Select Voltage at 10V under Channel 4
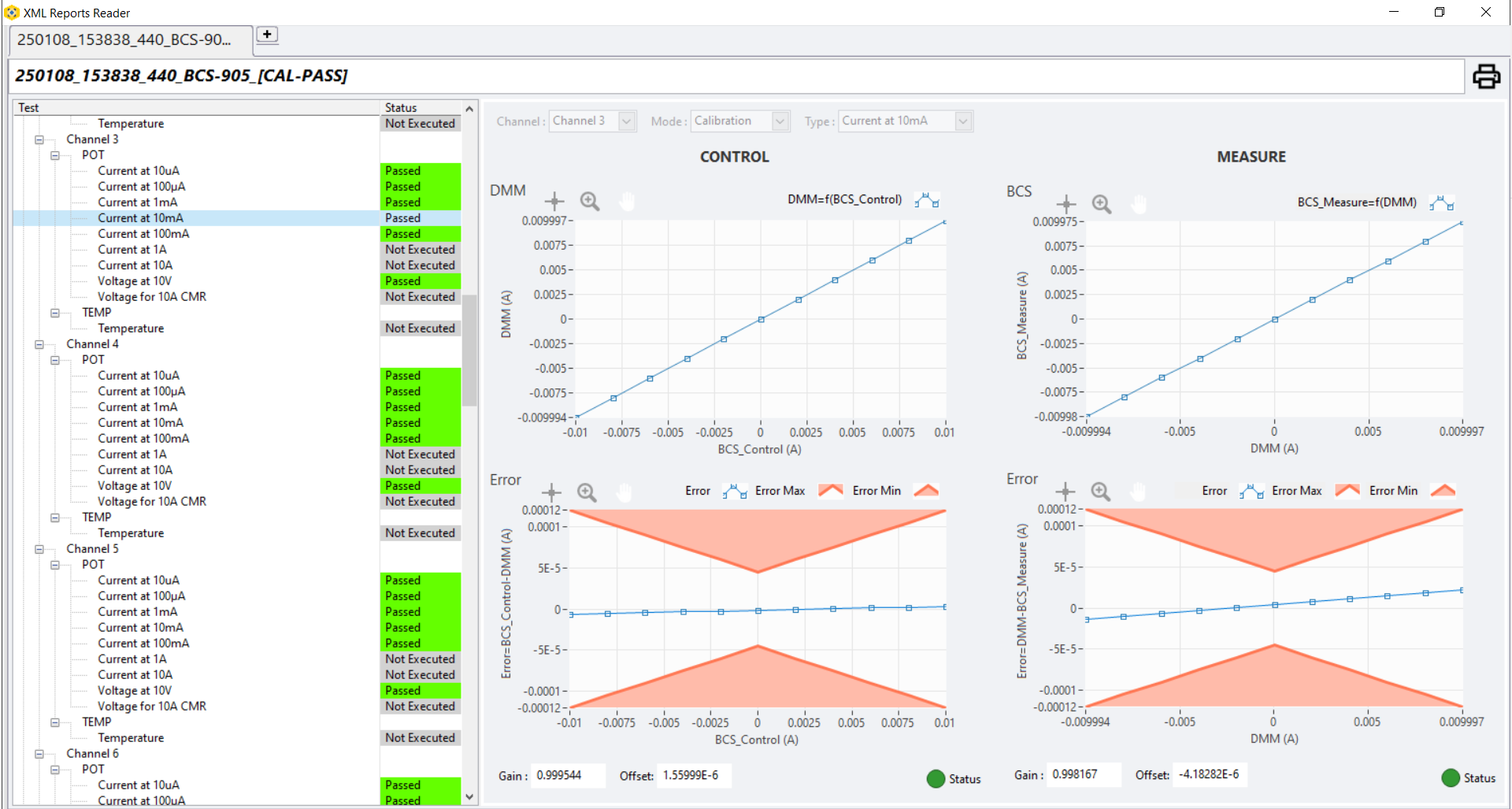Screen dimensions: 1512x809 [134, 486]
